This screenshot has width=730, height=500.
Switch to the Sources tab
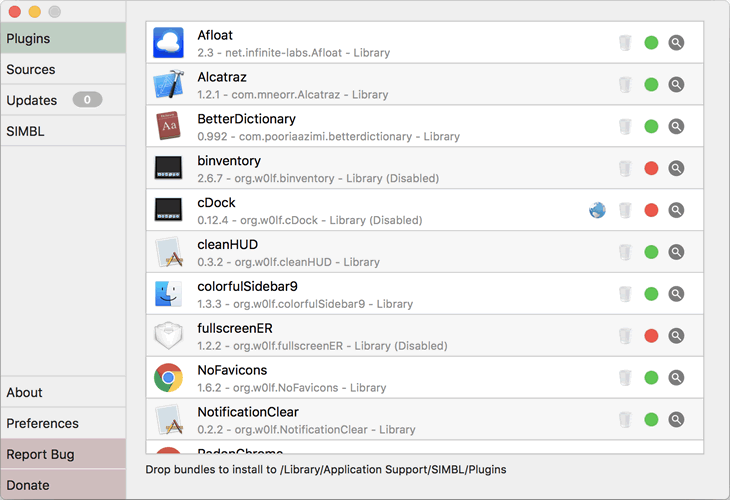click(x=63, y=69)
